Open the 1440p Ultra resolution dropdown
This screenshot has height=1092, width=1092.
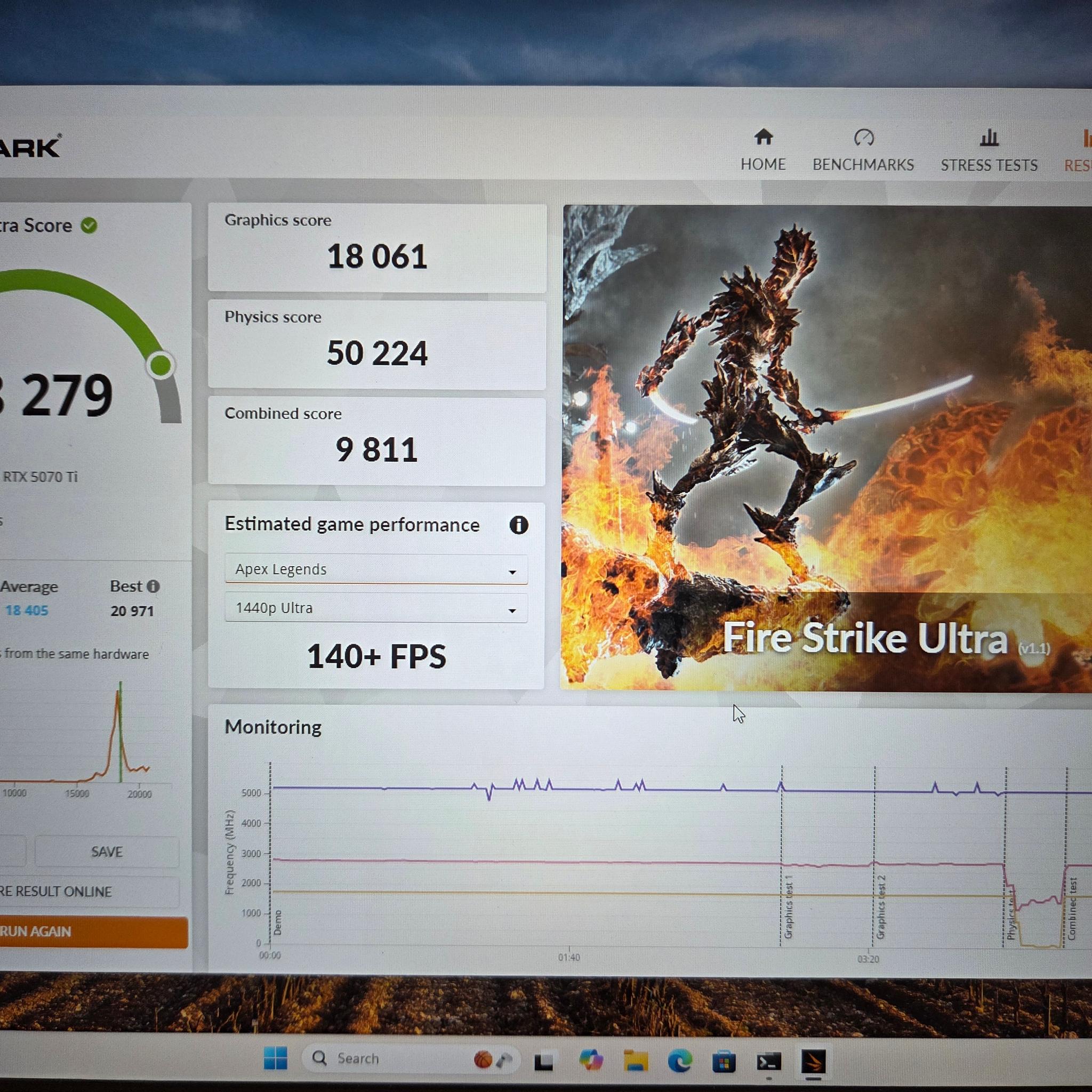(376, 608)
